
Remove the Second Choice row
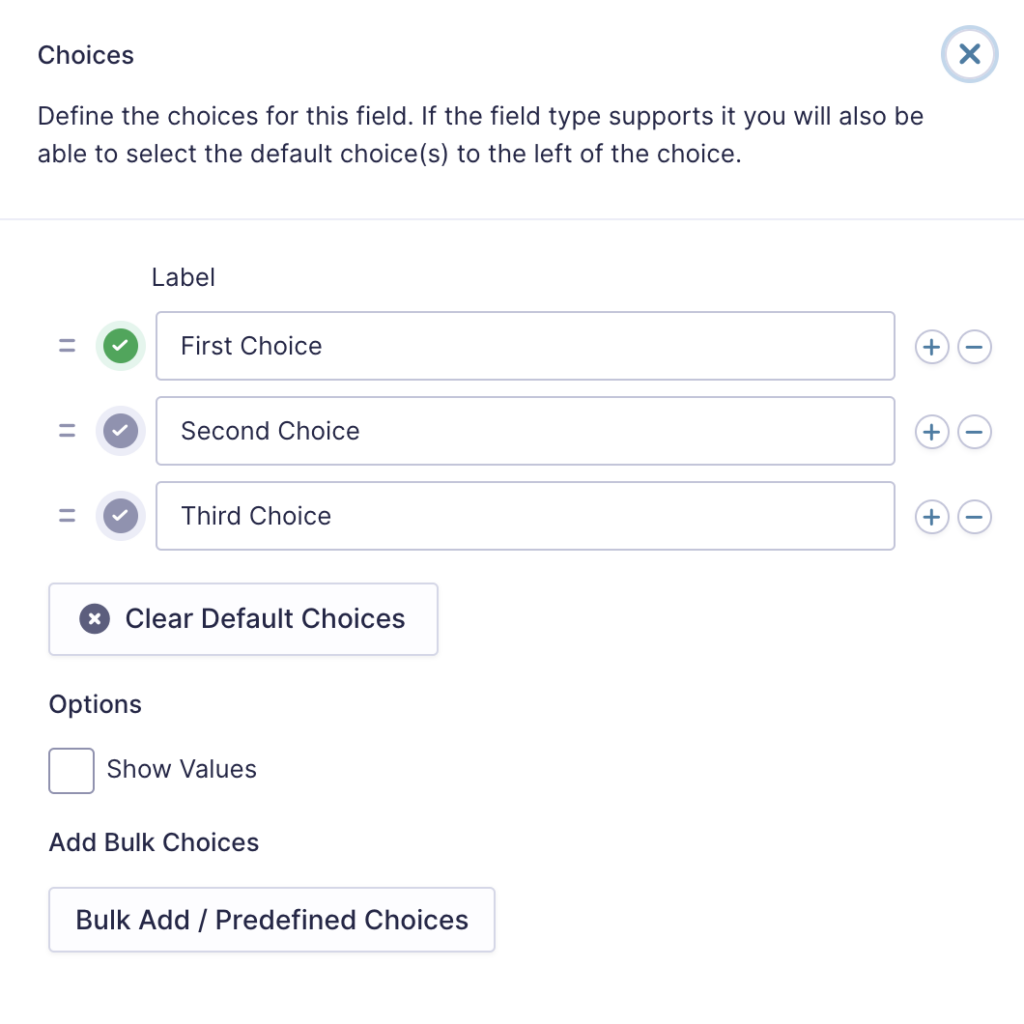(974, 432)
